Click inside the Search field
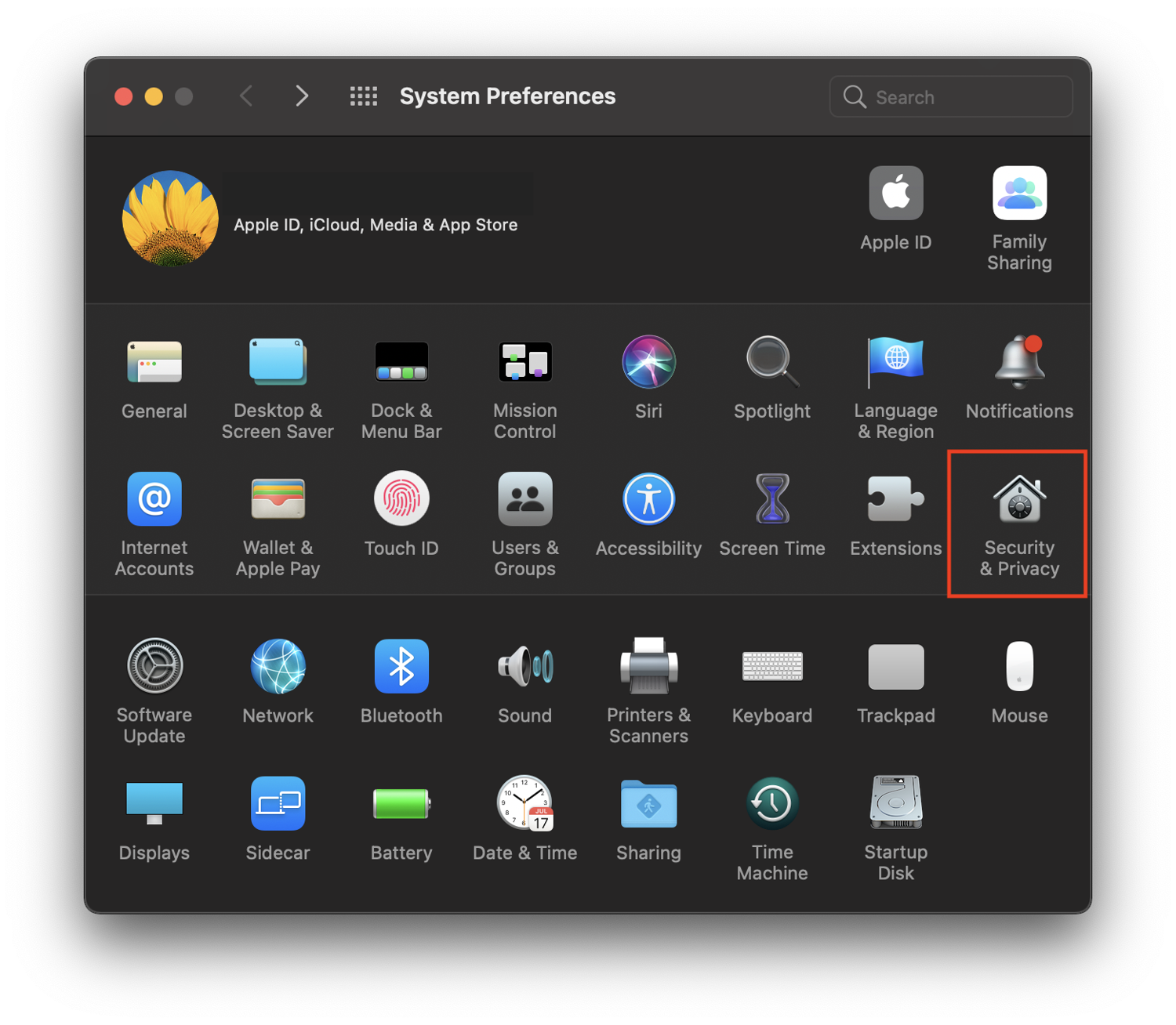The width and height of the screenshot is (1176, 1025). tap(950, 96)
